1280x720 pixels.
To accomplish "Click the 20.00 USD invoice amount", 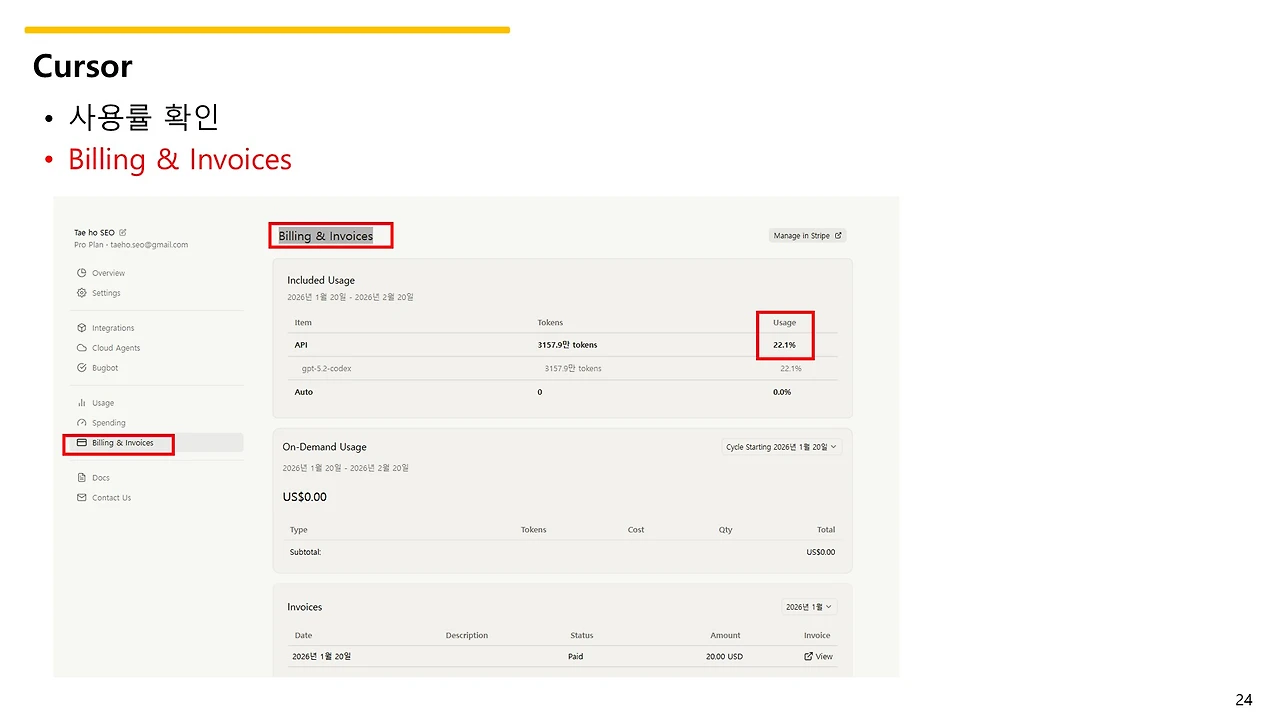I will coord(724,657).
